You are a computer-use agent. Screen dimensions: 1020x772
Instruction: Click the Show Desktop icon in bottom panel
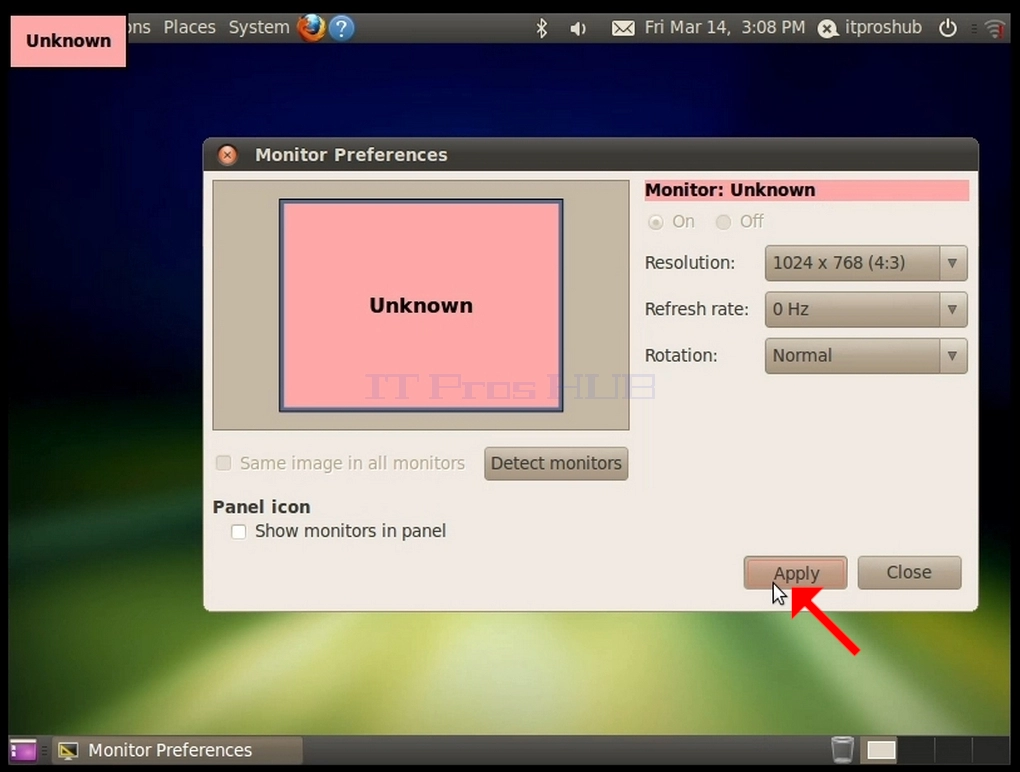(x=23, y=751)
